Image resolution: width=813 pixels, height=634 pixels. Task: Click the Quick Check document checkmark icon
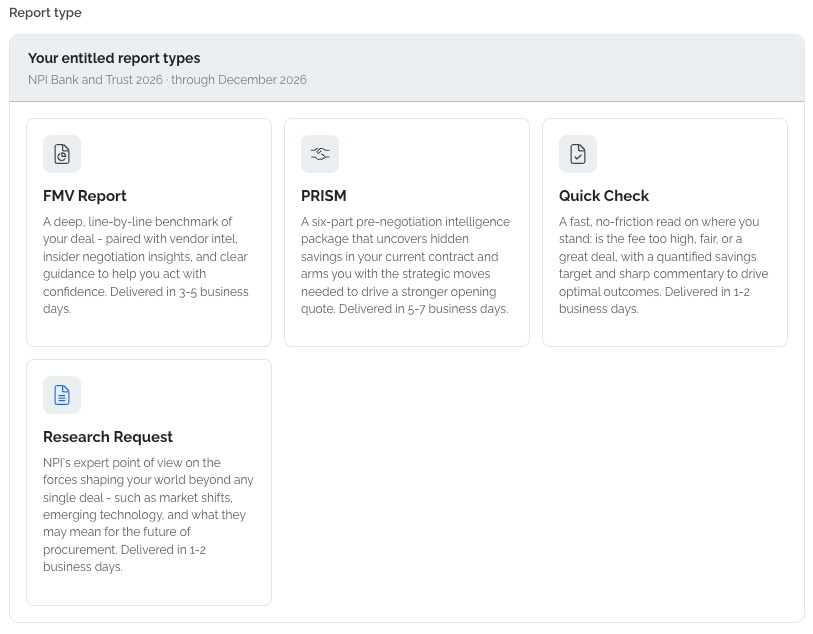point(578,154)
